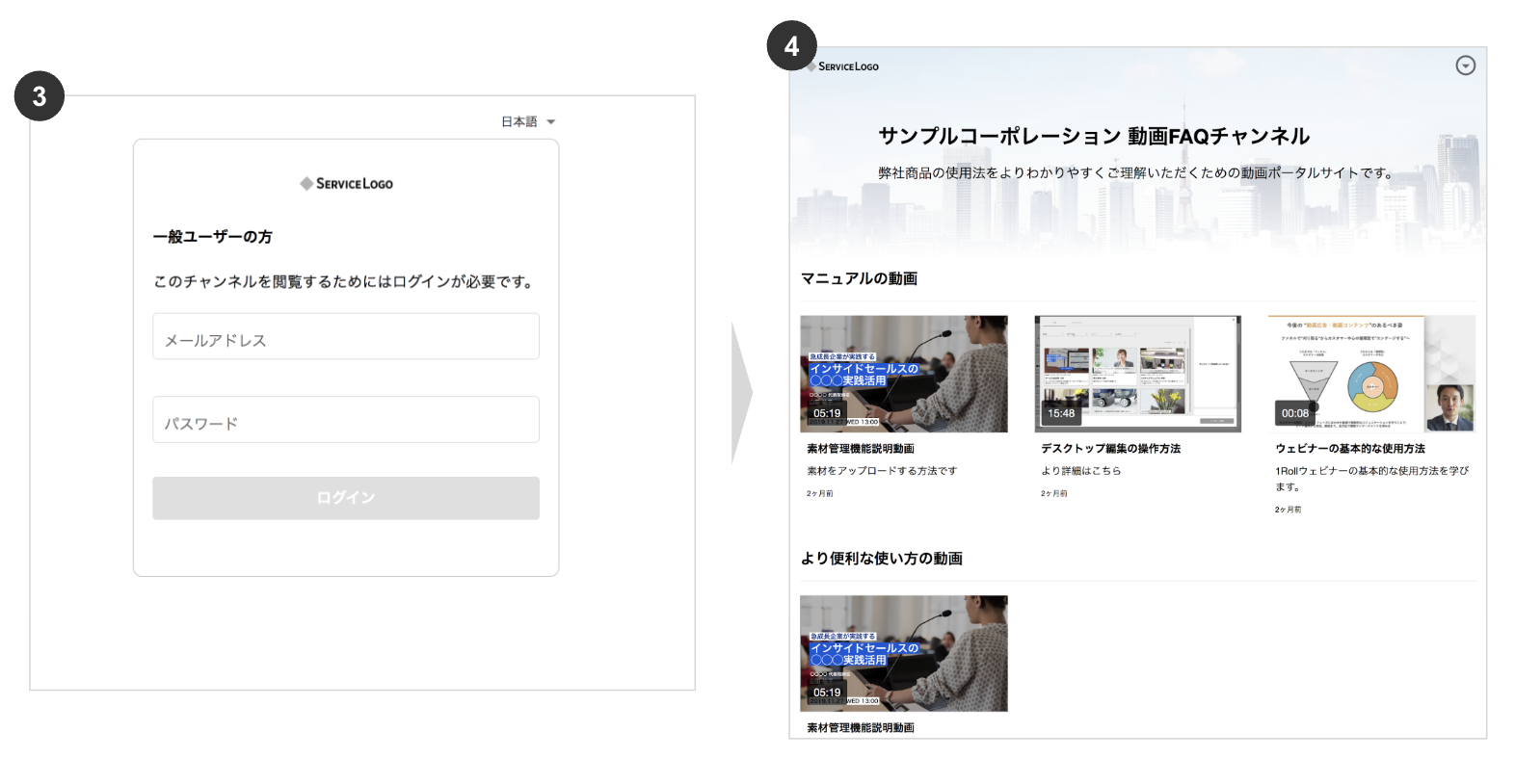Click the ウェビナーの基本的な使用方法 title link

click(x=1350, y=449)
